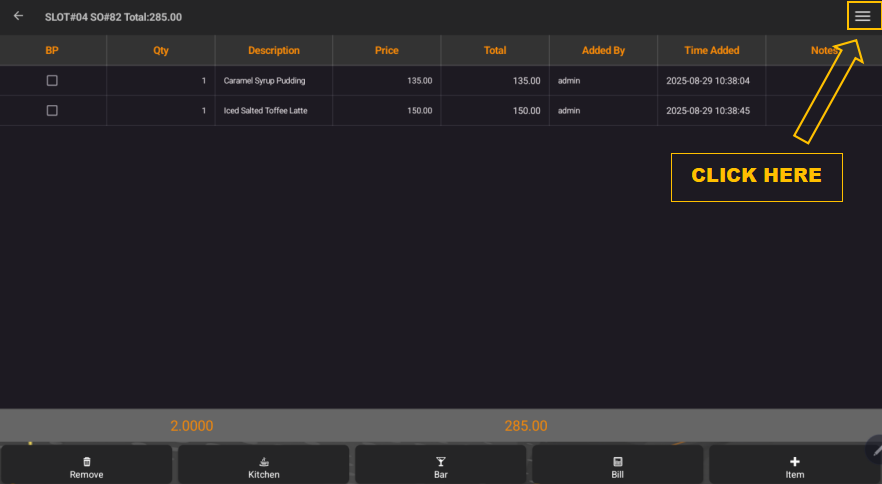Screen dimensions: 882x484
Task: Click the round floating icon at right edge
Action: (874, 449)
